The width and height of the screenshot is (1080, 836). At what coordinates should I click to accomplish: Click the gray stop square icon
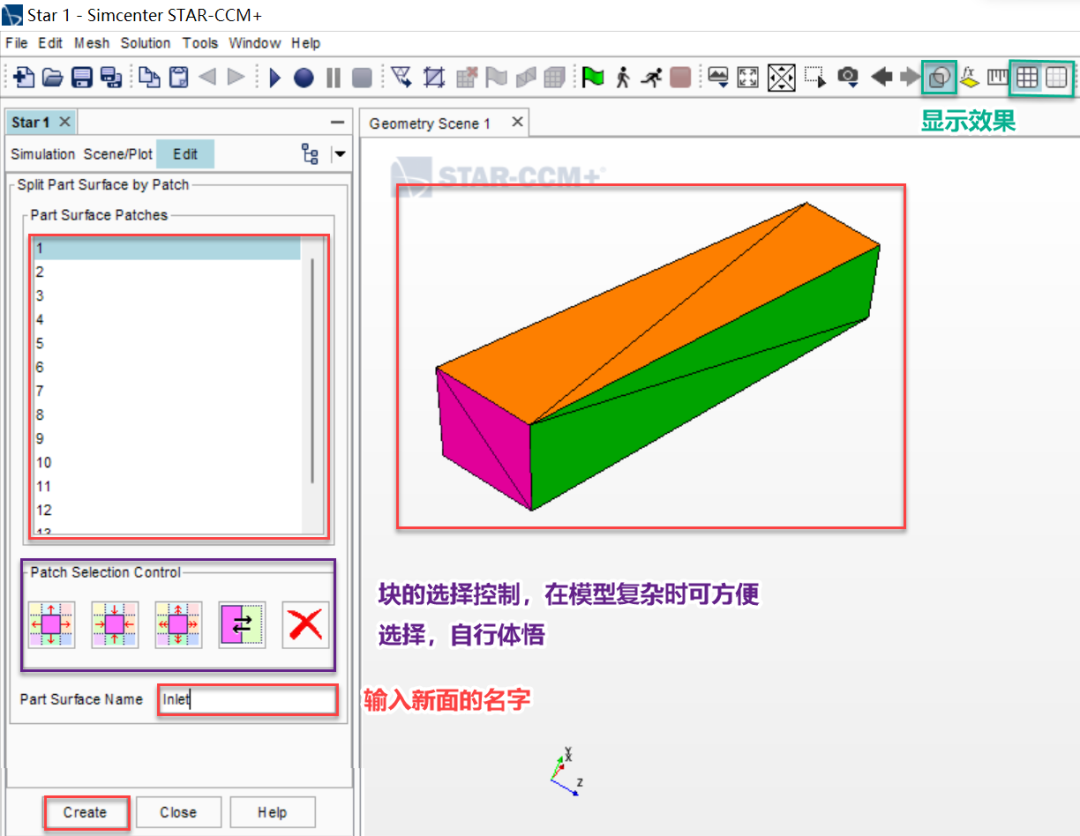[362, 78]
